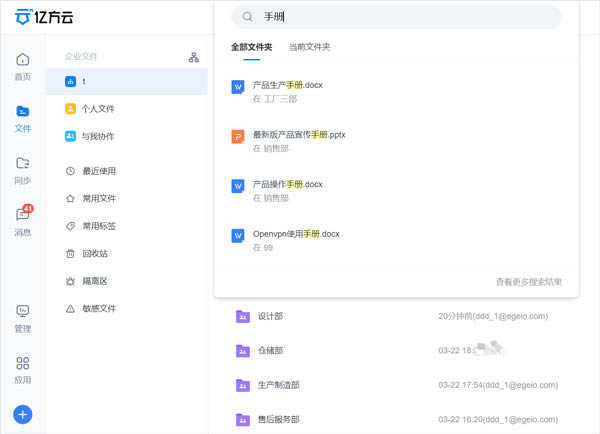Open the 首页 home icon in sidebar

point(22,64)
